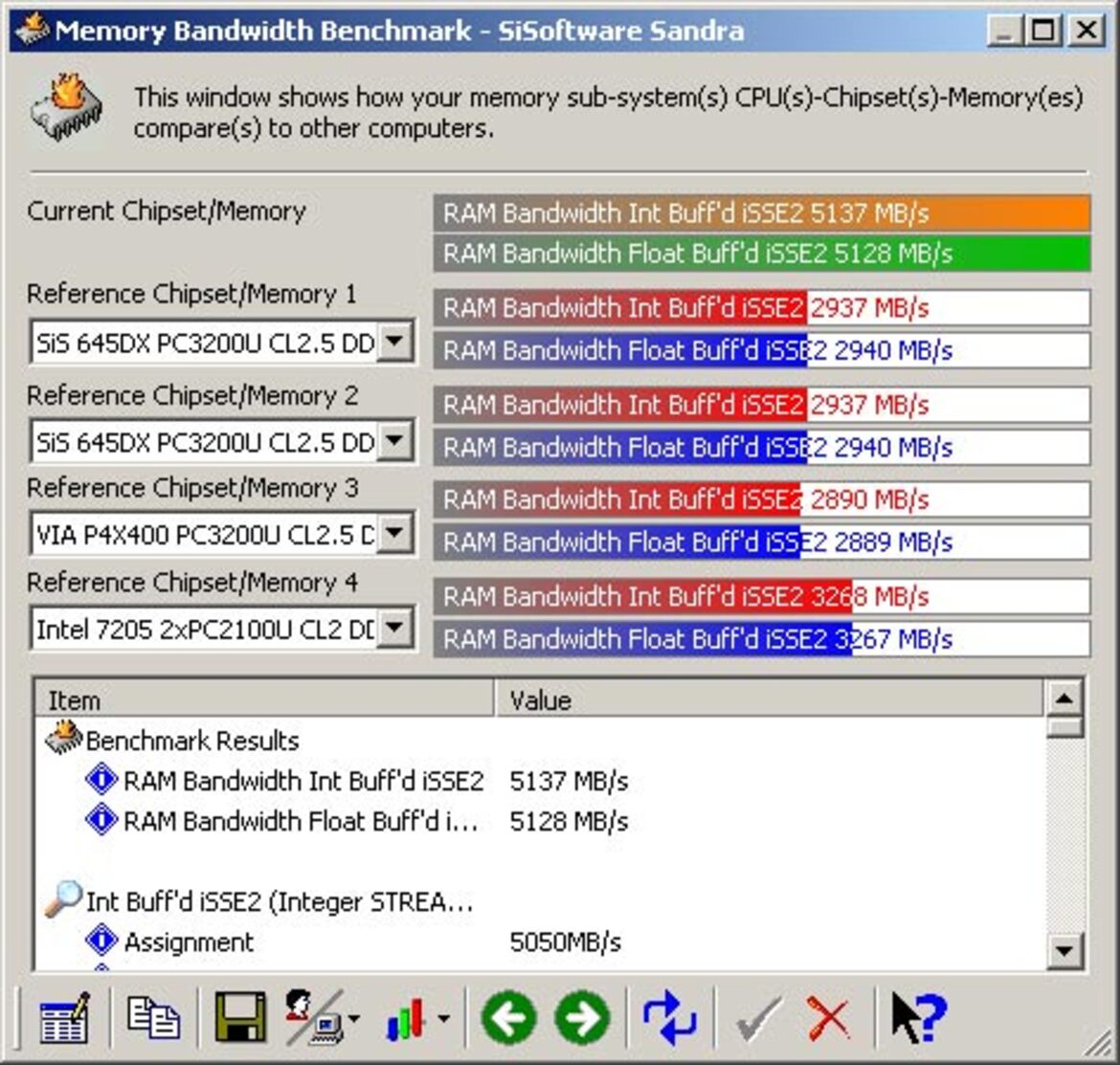1120x1065 pixels.
Task: Click info icon beside Assignment row
Action: (101, 941)
